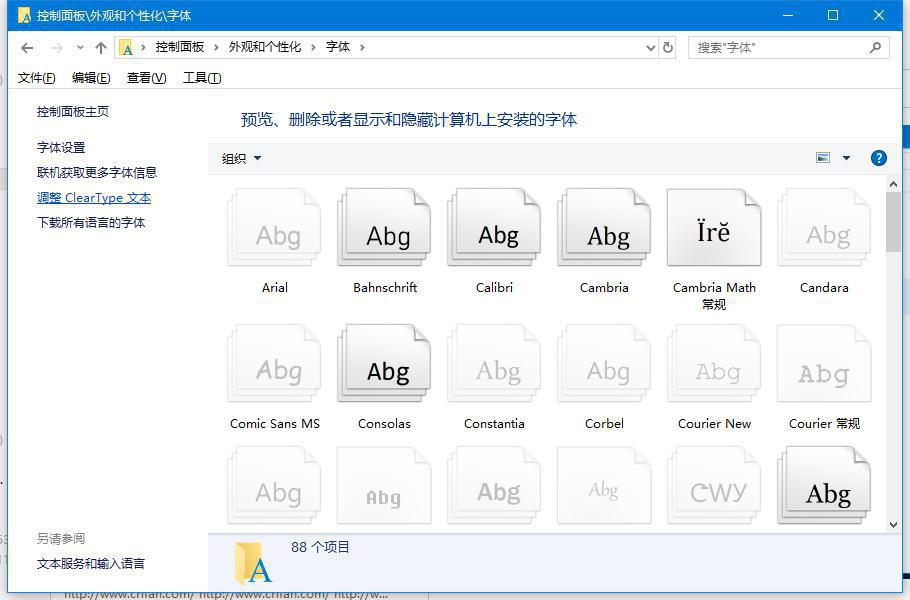Open the 组织 dropdown menu
The width and height of the screenshot is (910, 600).
click(x=241, y=158)
